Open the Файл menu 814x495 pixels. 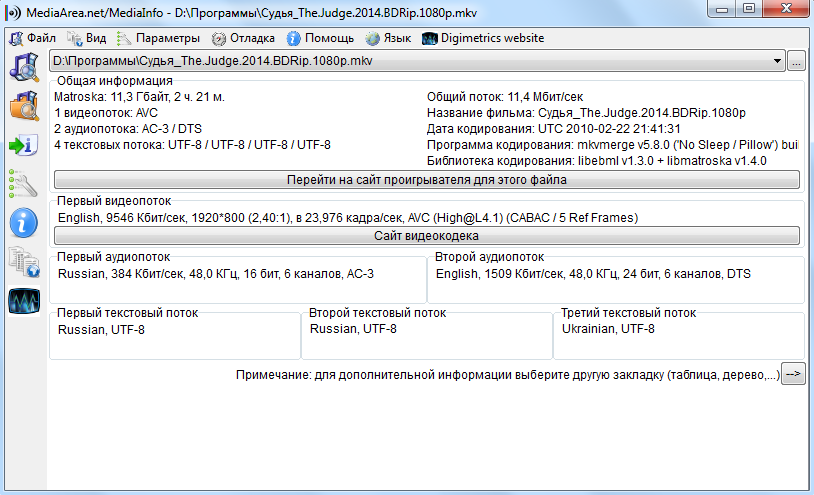pyautogui.click(x=32, y=38)
